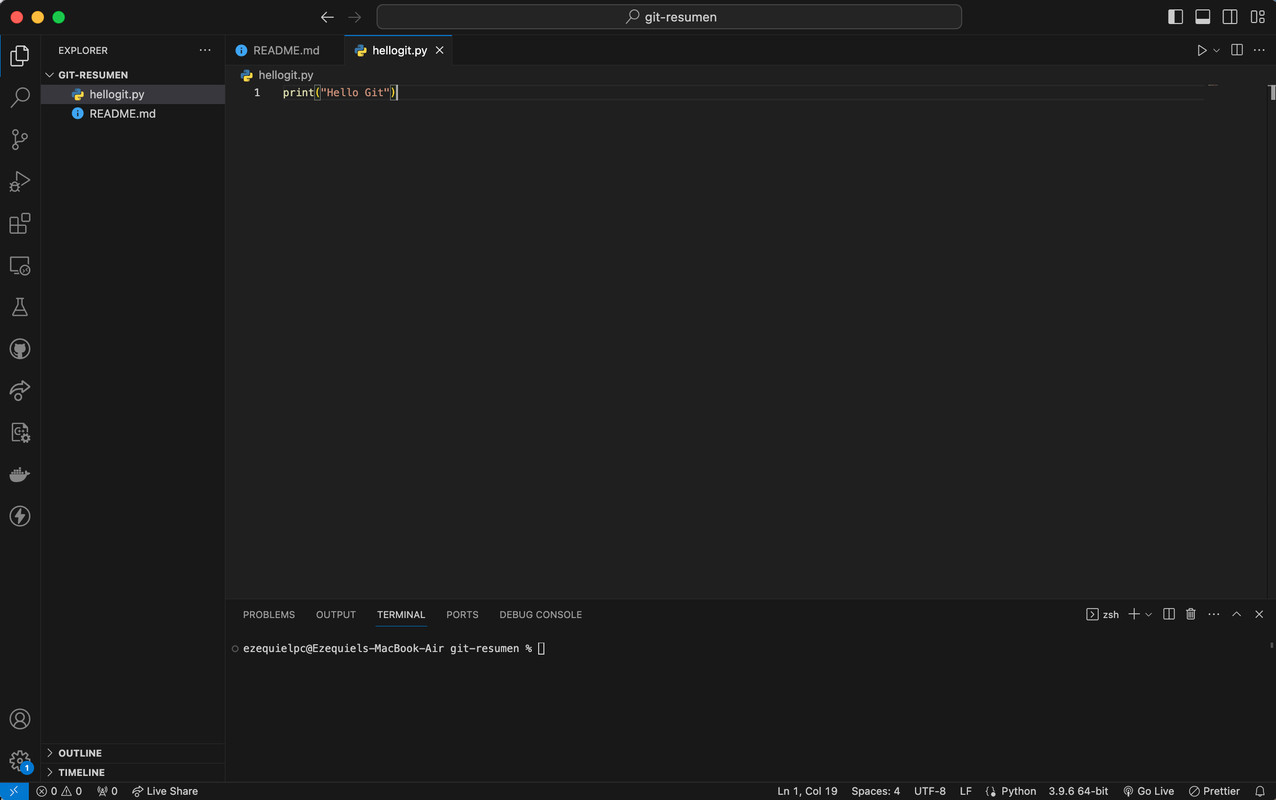
Task: Open the Manage gear menu
Action: [20, 761]
